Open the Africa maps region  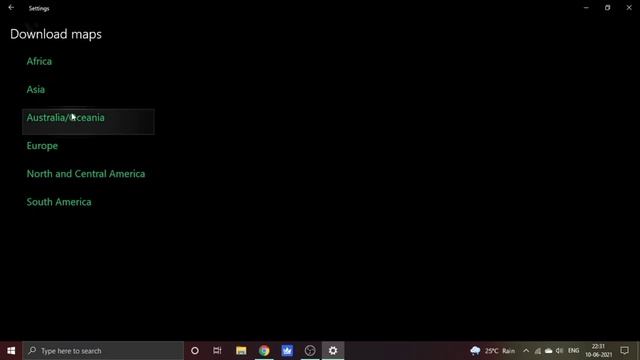[x=39, y=61]
